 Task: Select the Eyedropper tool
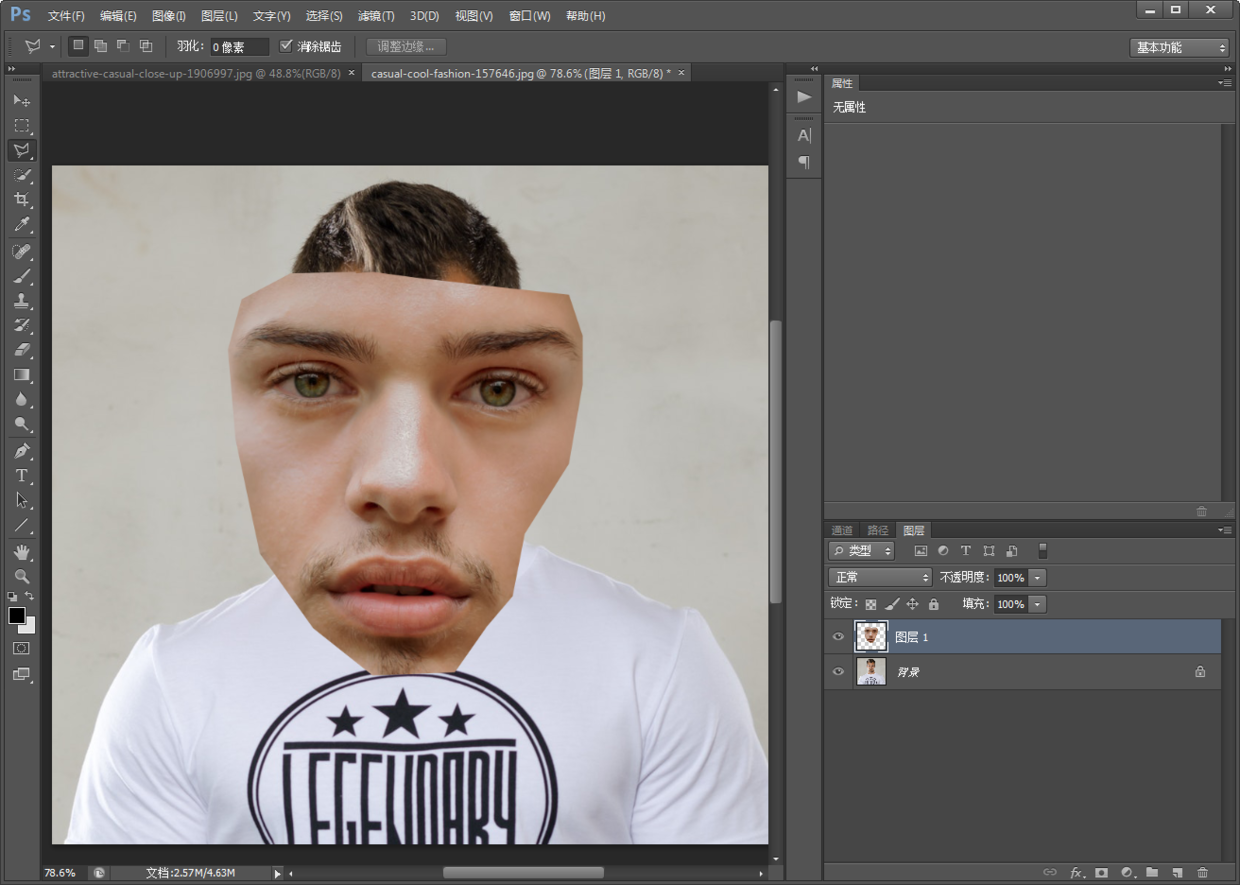(x=21, y=225)
